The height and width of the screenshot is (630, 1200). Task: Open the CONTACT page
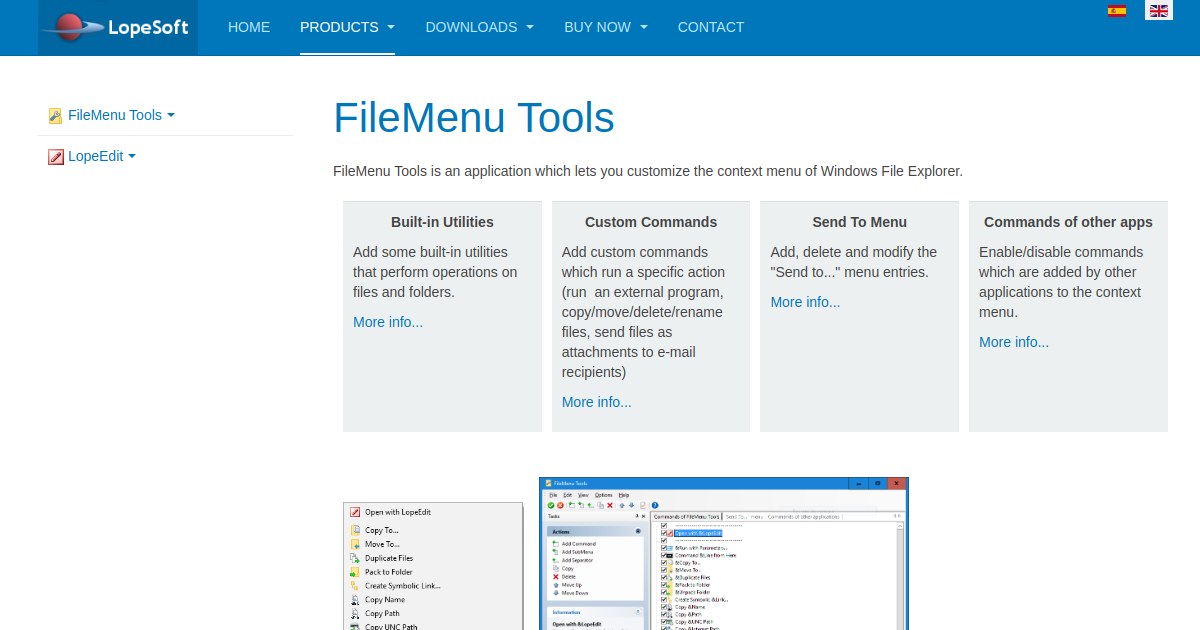pyautogui.click(x=711, y=27)
